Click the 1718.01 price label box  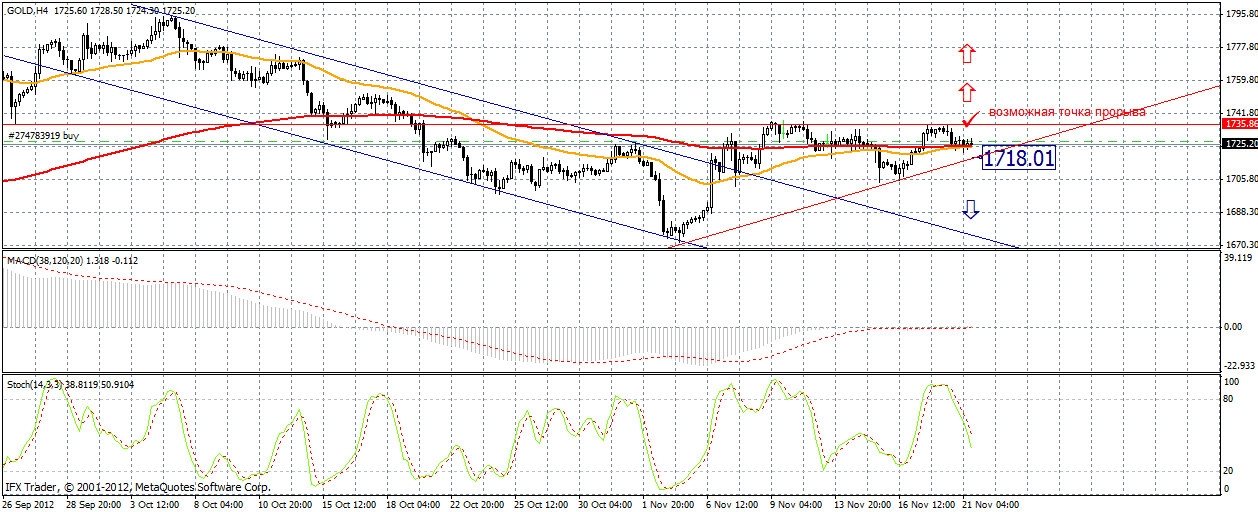click(x=1019, y=157)
